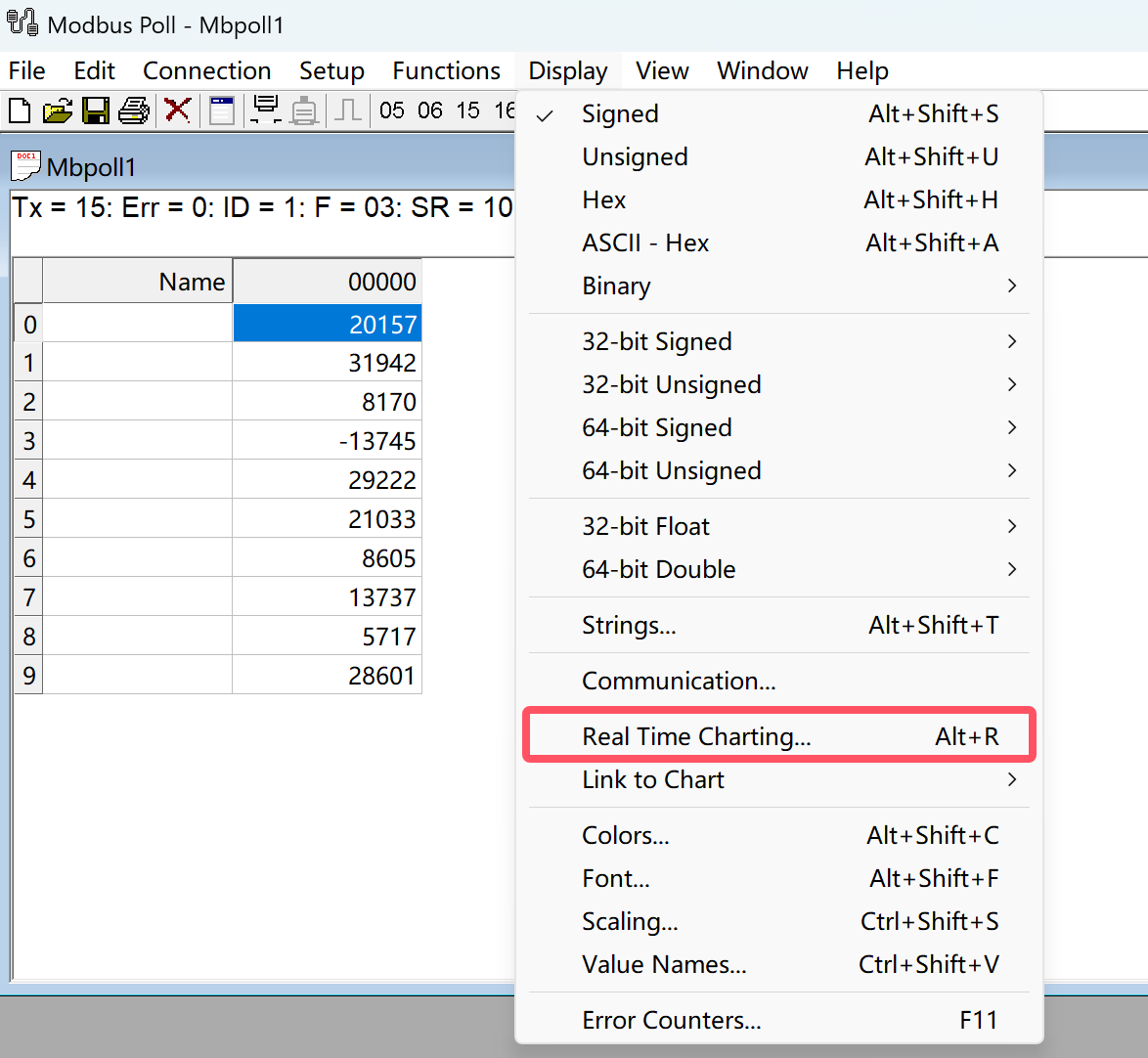The width and height of the screenshot is (1148, 1058).
Task: Click the Open file folder icon
Action: coord(57,110)
